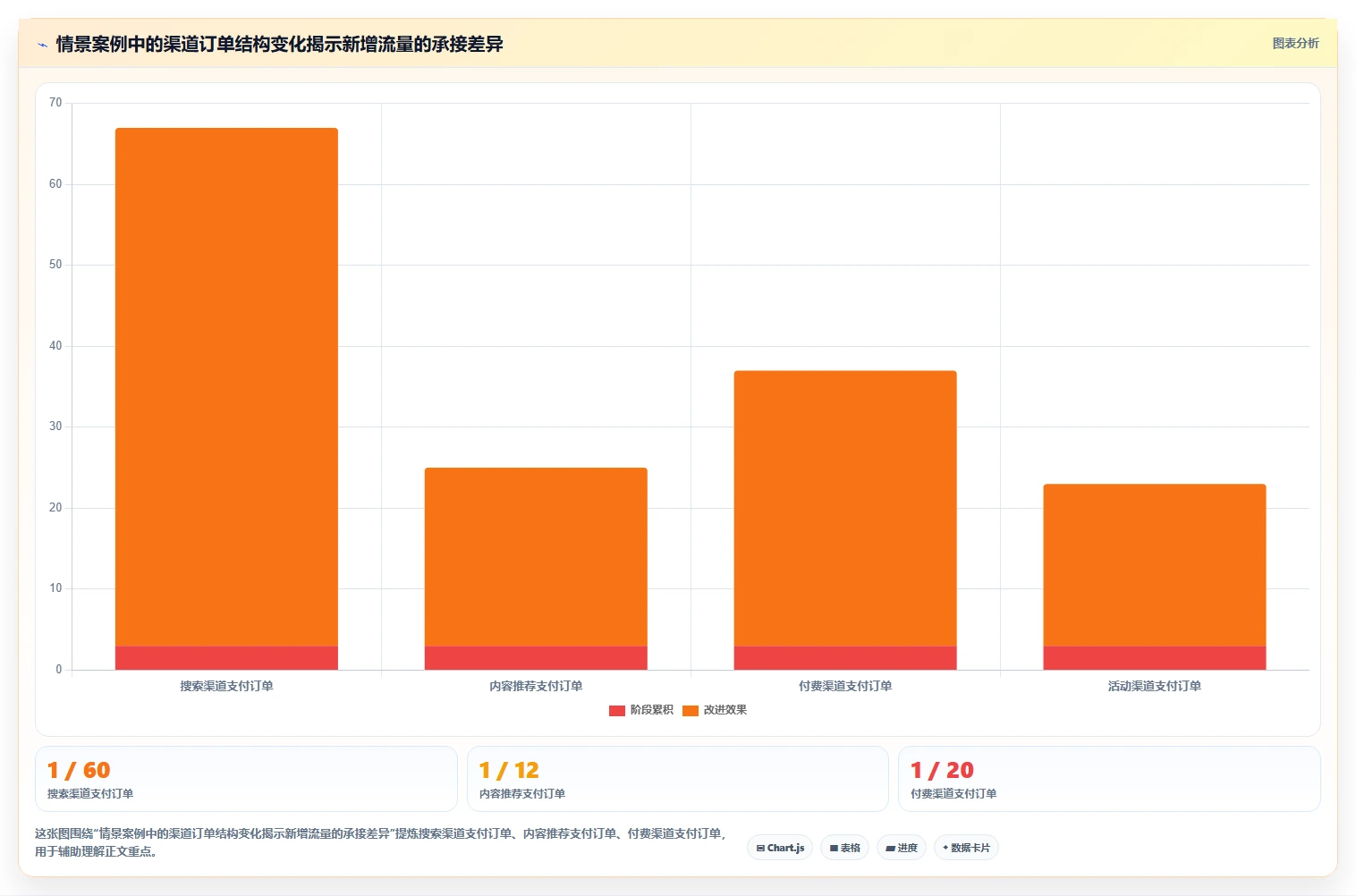
Task: Click the lightning icon beside the chart title
Action: (x=42, y=45)
